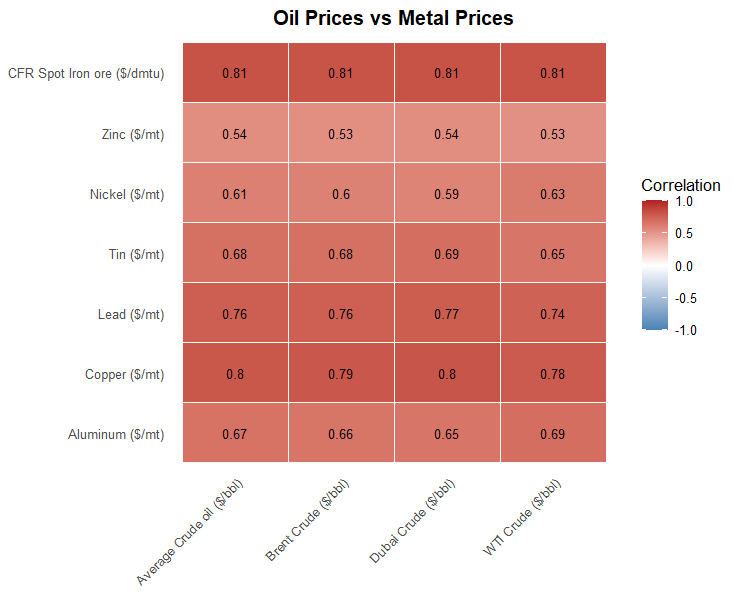Viewport: 738px width, 594px height.
Task: Select the Copper vs Brent Crude 0.79 cell
Action: tap(341, 373)
